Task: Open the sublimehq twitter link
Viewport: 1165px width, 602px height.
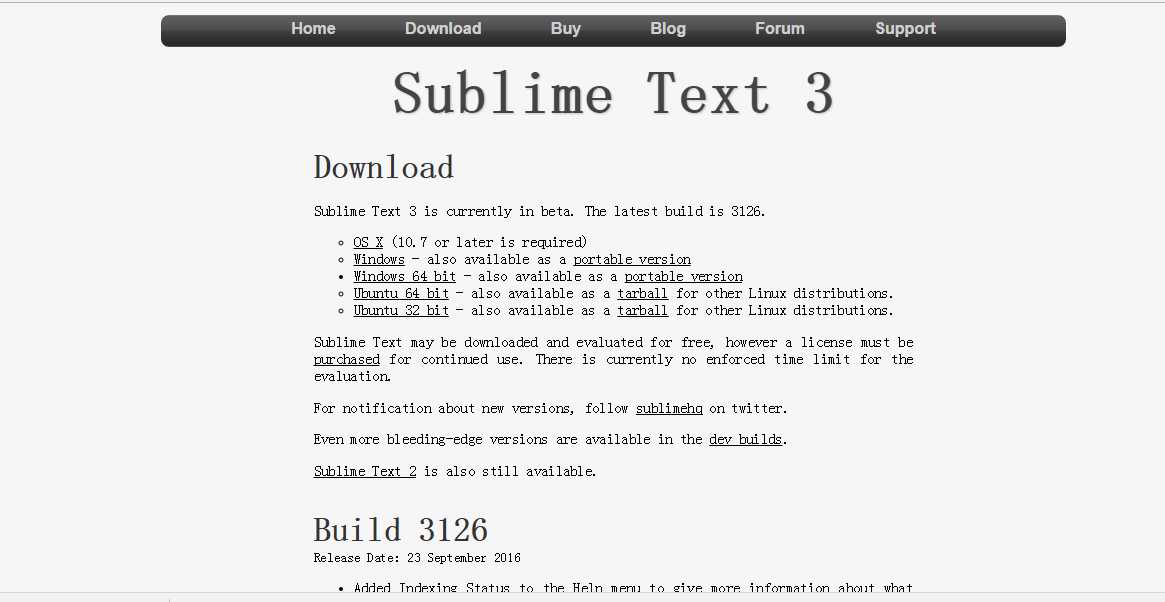Action: (x=669, y=409)
